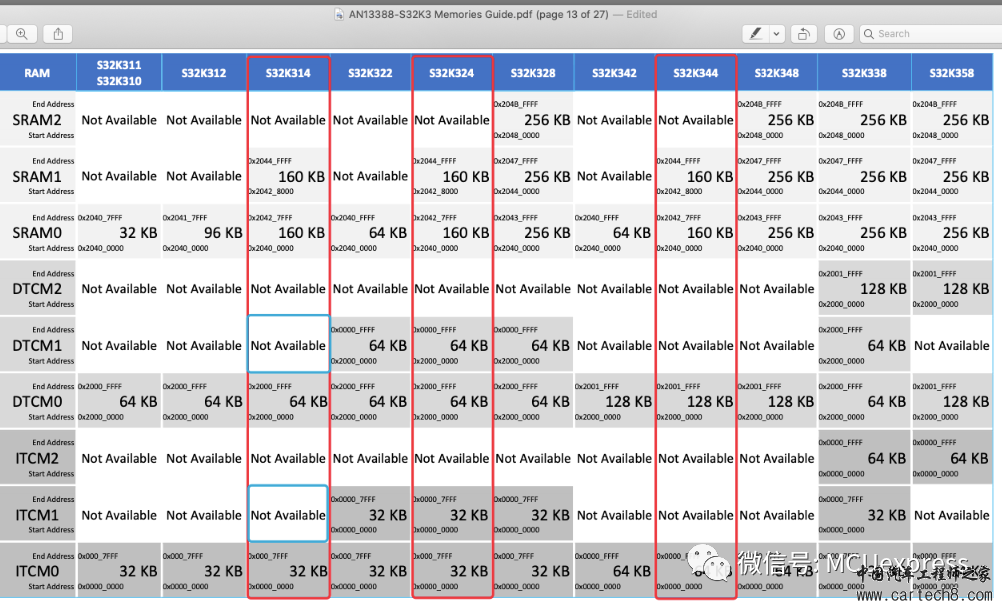Select the S32K342 column header
1002x611 pixels.
614,73
